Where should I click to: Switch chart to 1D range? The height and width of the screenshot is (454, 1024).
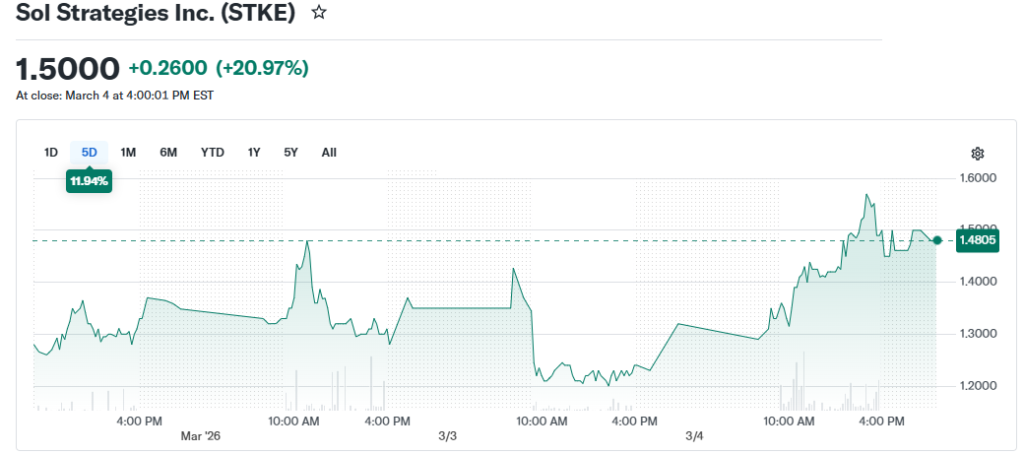pos(51,152)
